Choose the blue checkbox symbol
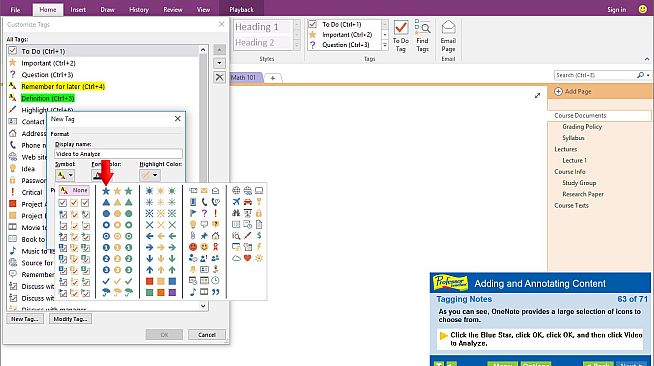654x366 pixels. (x=63, y=203)
